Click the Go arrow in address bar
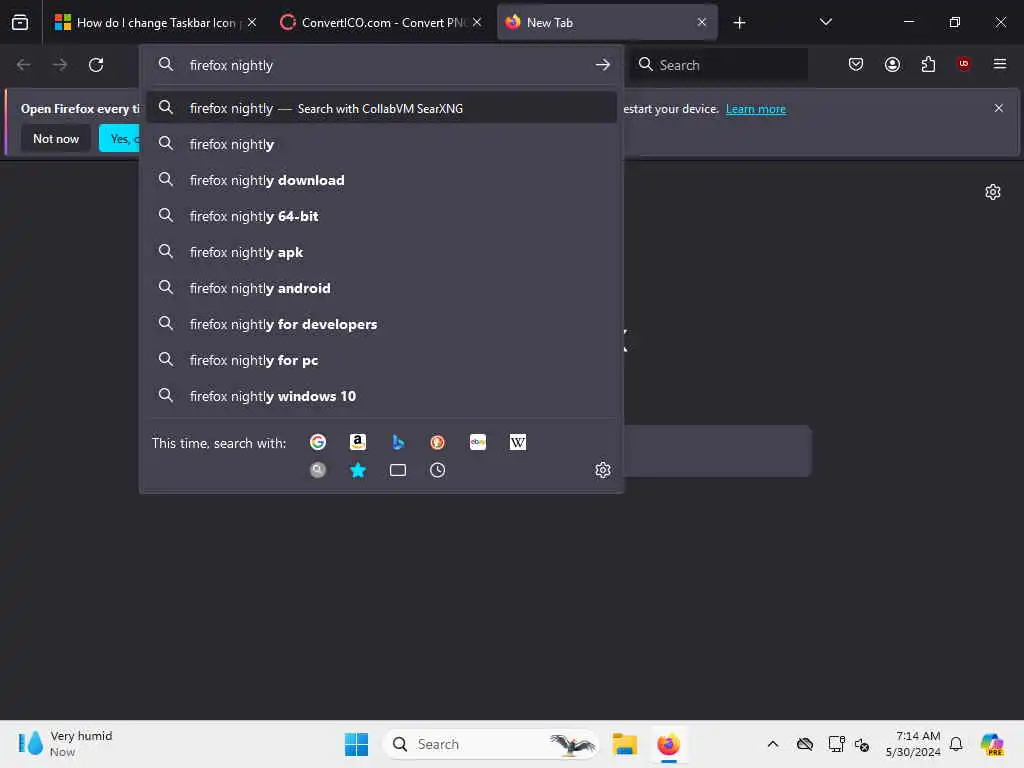Screen dimensions: 1024x768 pos(603,65)
